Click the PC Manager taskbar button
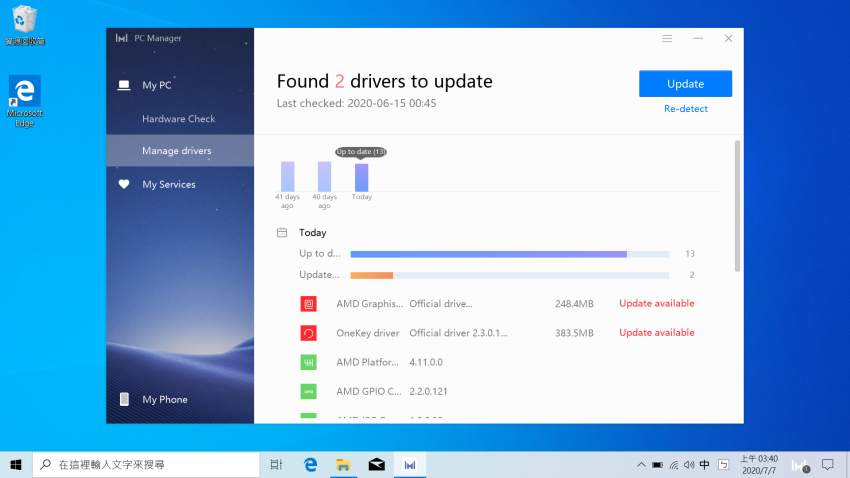Viewport: 850px width, 478px height. 410,464
